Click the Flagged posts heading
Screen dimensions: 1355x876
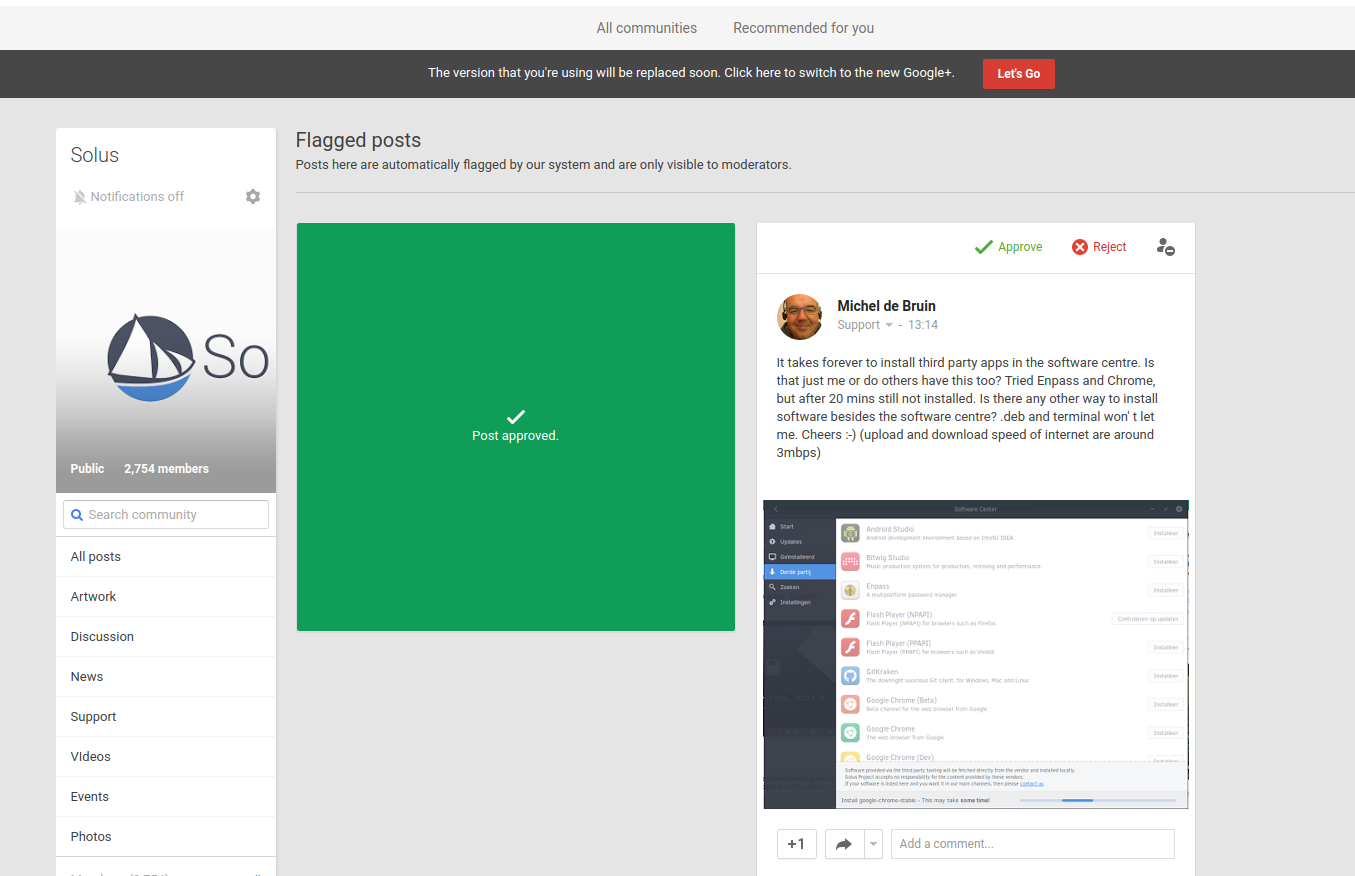click(x=359, y=141)
